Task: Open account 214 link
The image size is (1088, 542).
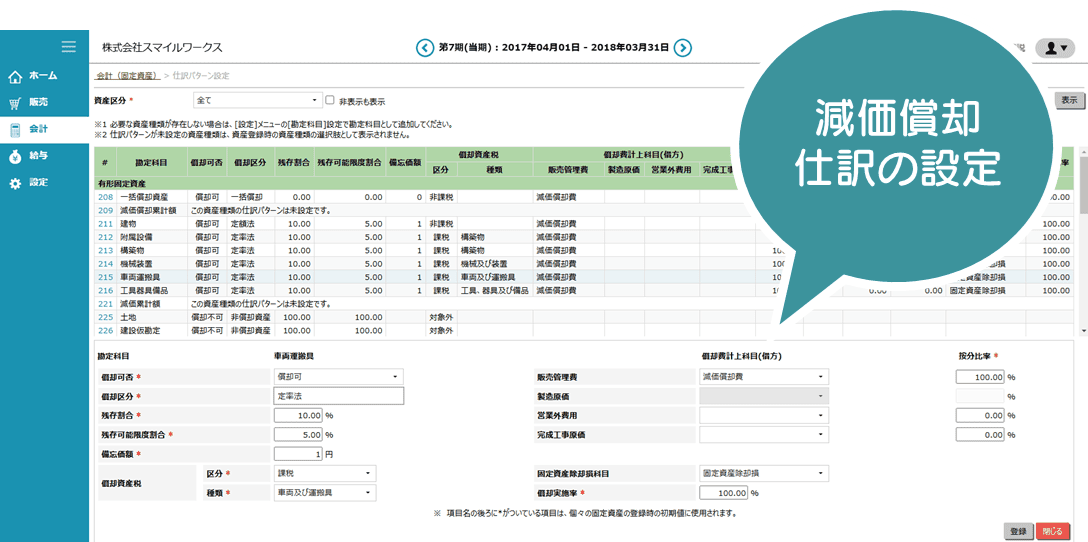Action: 105,264
